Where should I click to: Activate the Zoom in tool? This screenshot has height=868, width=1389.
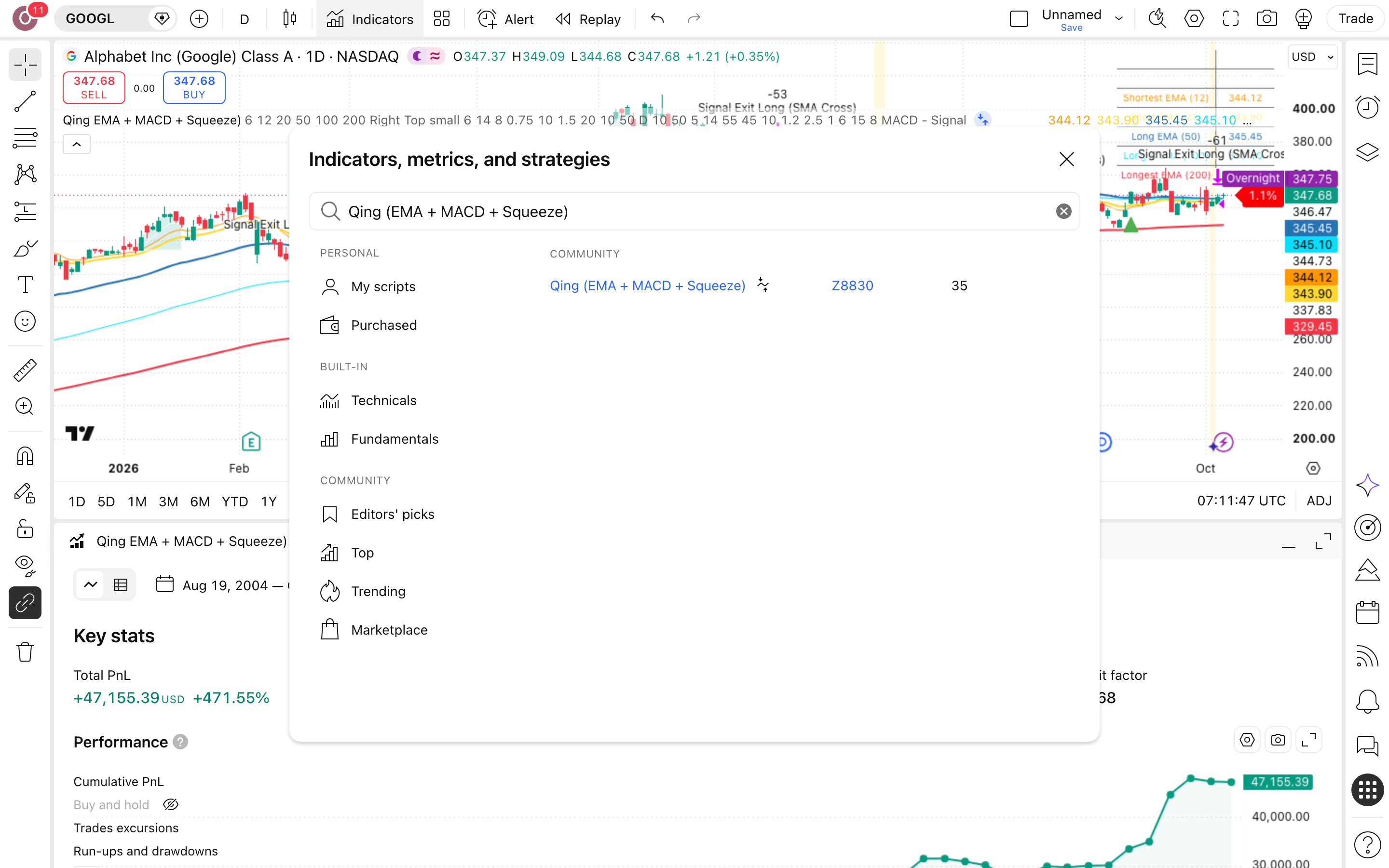[x=25, y=407]
